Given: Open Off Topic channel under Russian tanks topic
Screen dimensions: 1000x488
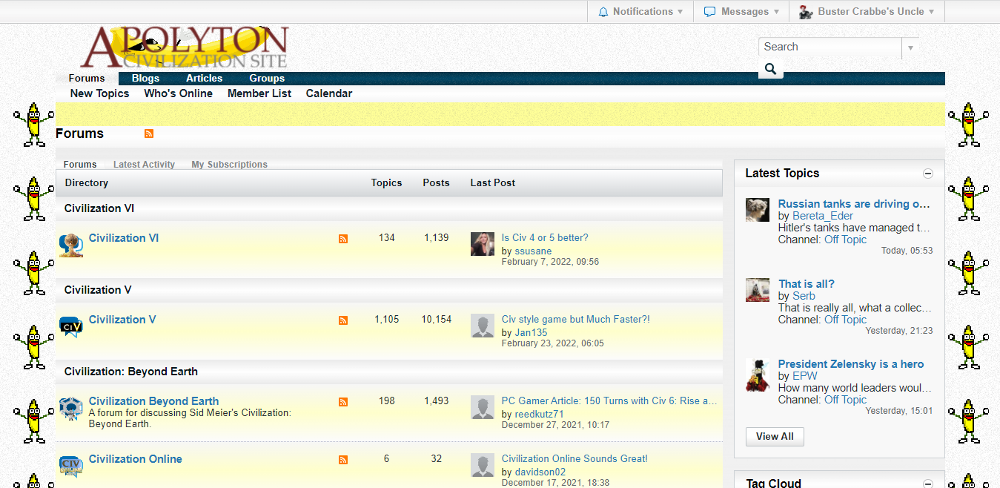Looking at the screenshot, I should [846, 240].
